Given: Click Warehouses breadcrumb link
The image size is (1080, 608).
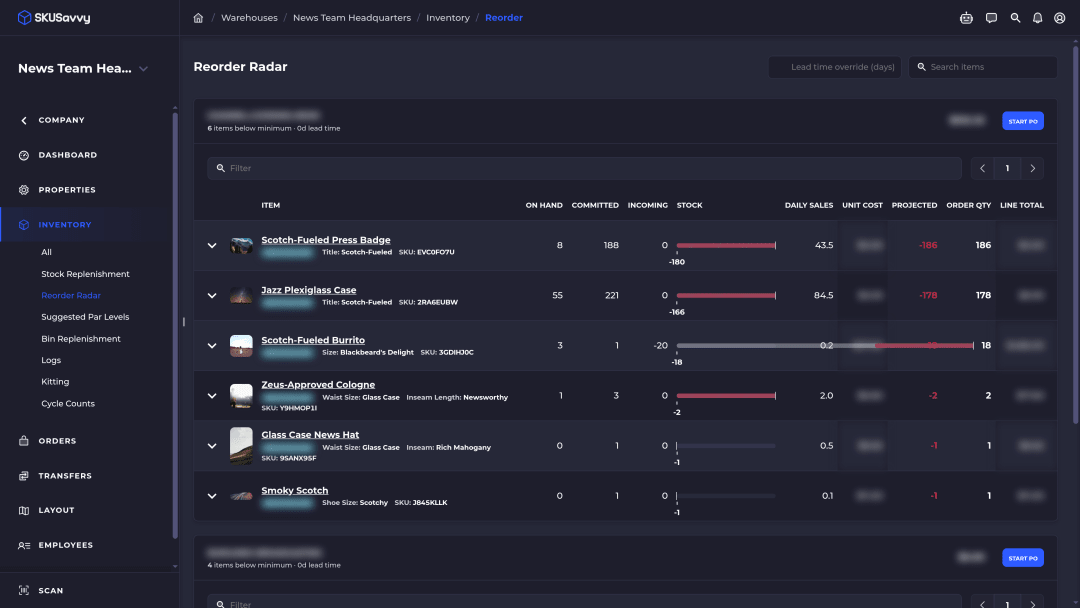Looking at the screenshot, I should [x=249, y=18].
